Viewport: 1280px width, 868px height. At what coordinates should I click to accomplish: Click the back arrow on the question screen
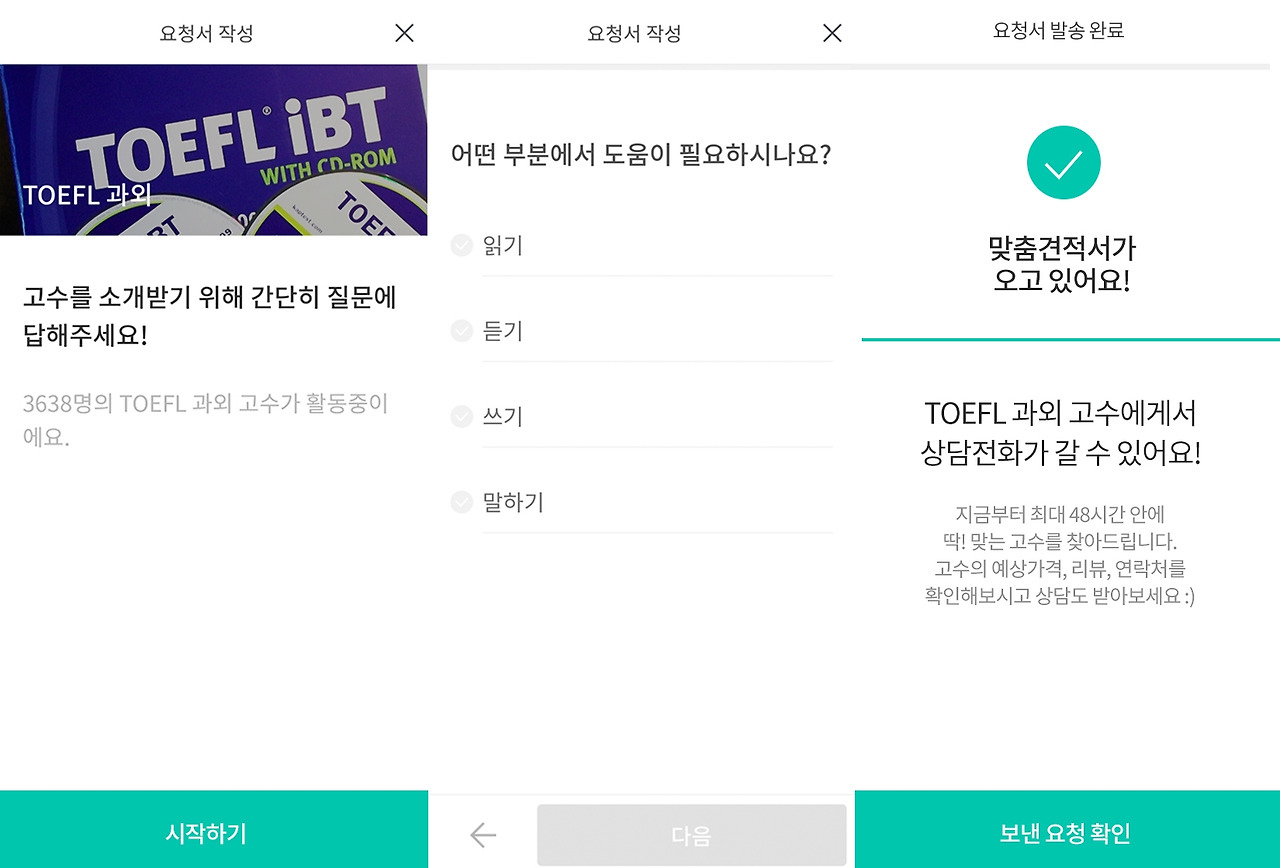point(483,833)
